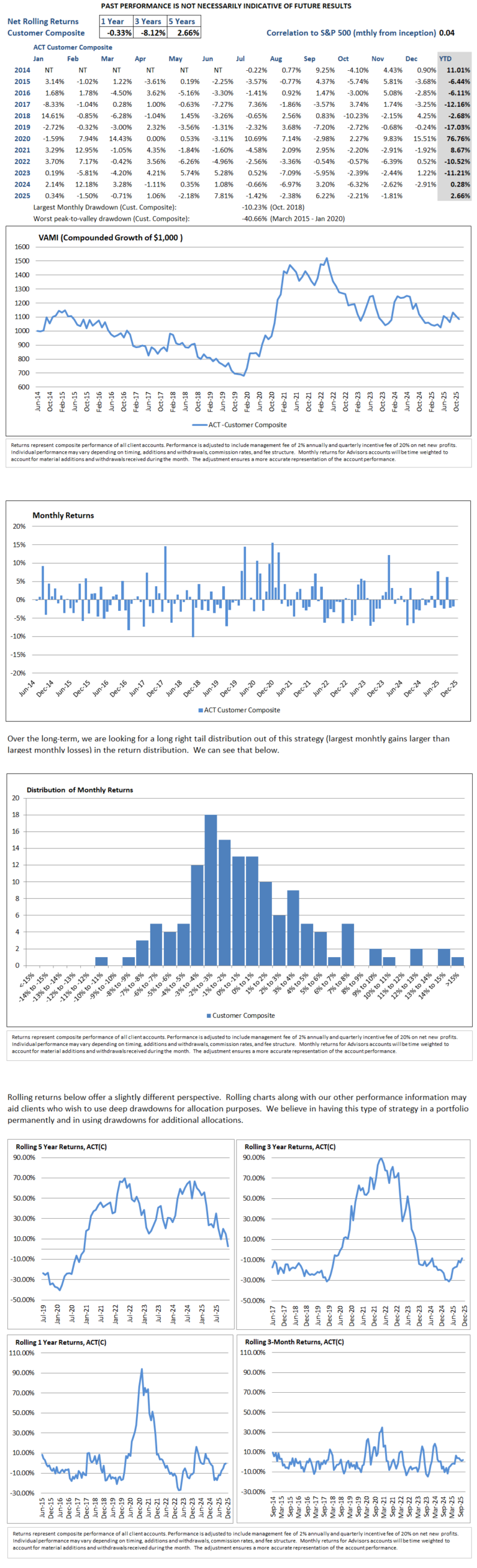Image resolution: width=477 pixels, height=1568 pixels.
Task: Click the 2.66% value under 5 Years
Action: click(x=184, y=33)
